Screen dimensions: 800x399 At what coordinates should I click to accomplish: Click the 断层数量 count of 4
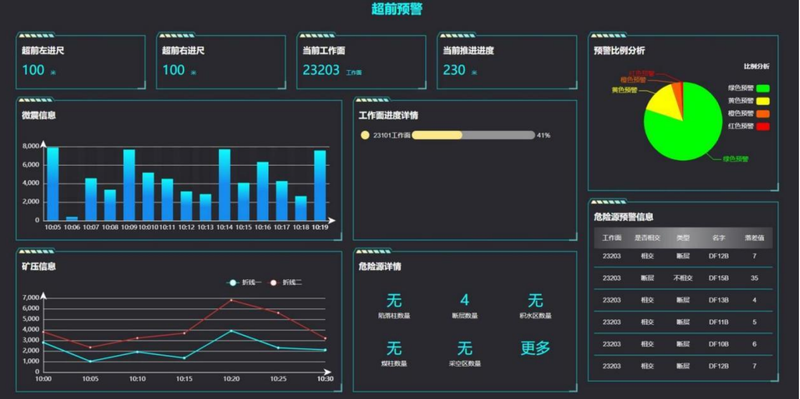point(464,300)
